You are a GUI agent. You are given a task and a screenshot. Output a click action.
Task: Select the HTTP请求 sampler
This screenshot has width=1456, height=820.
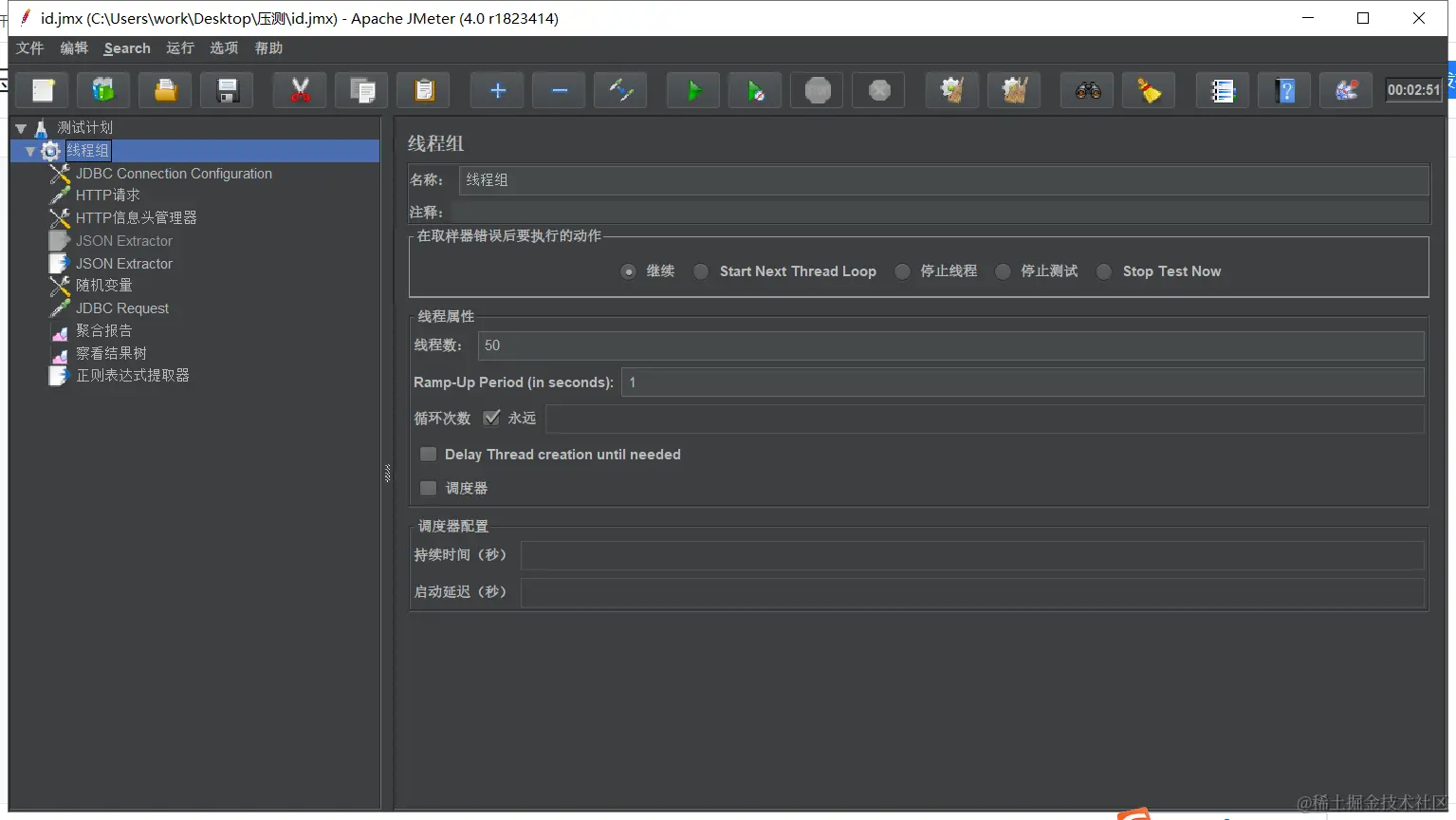[x=108, y=196]
